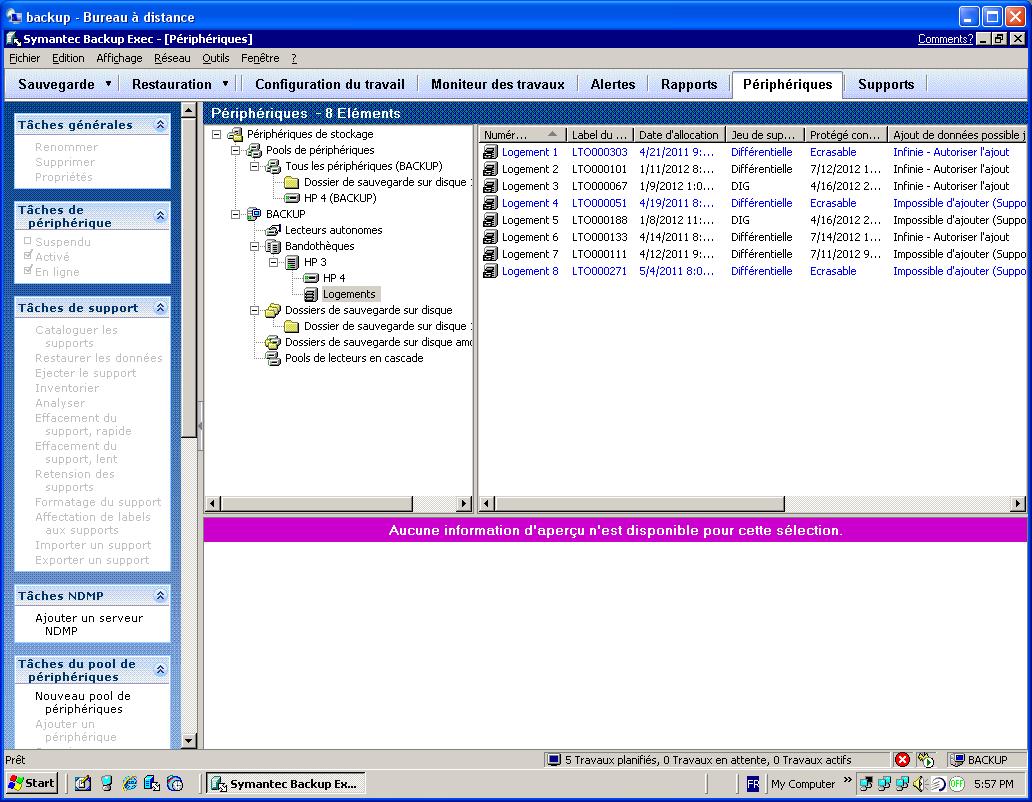The image size is (1032, 802).
Task: Click the Tous les périphériques pool icon
Action: (273, 166)
